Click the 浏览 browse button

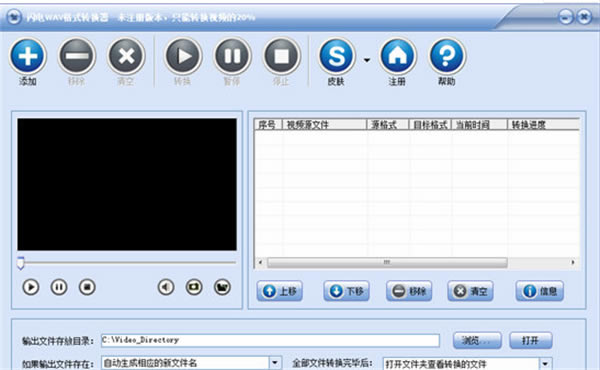(x=477, y=340)
